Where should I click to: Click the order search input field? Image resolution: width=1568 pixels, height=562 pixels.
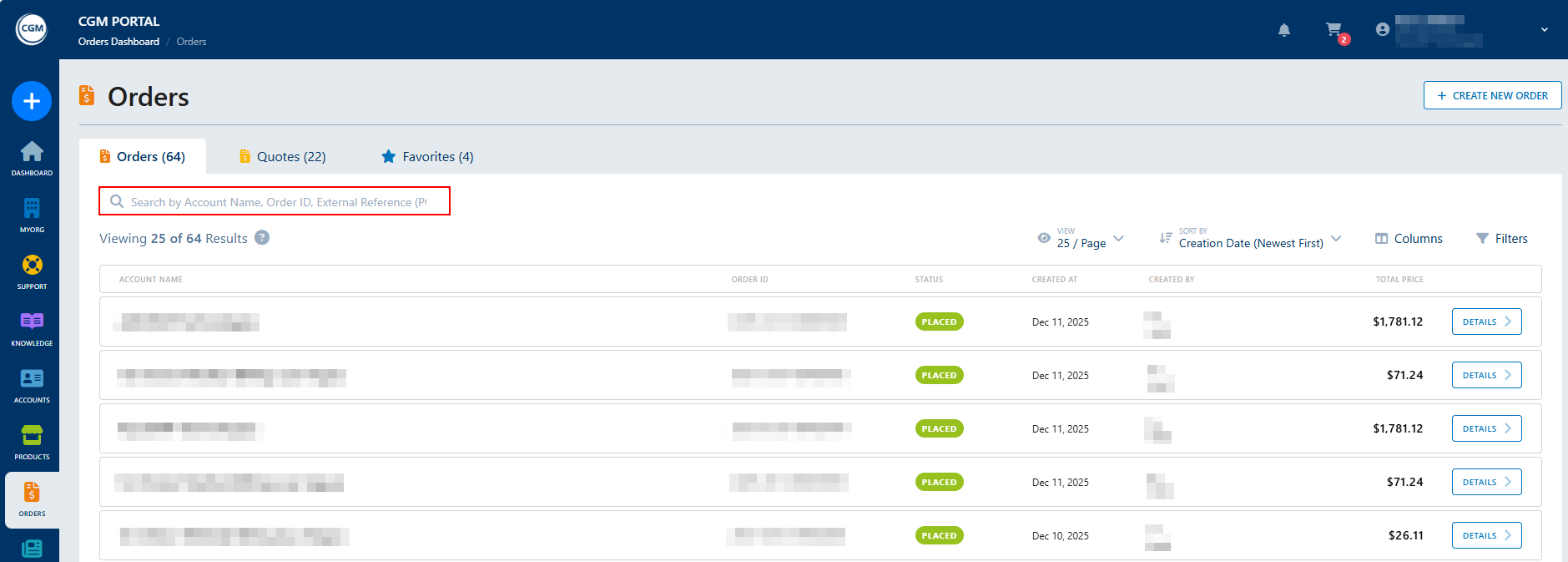275,202
